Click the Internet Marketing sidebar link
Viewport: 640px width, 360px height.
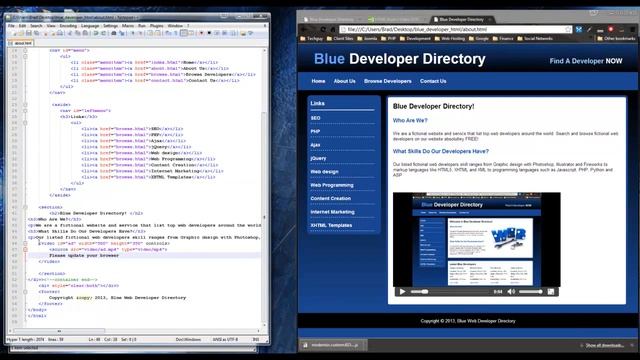[332, 212]
